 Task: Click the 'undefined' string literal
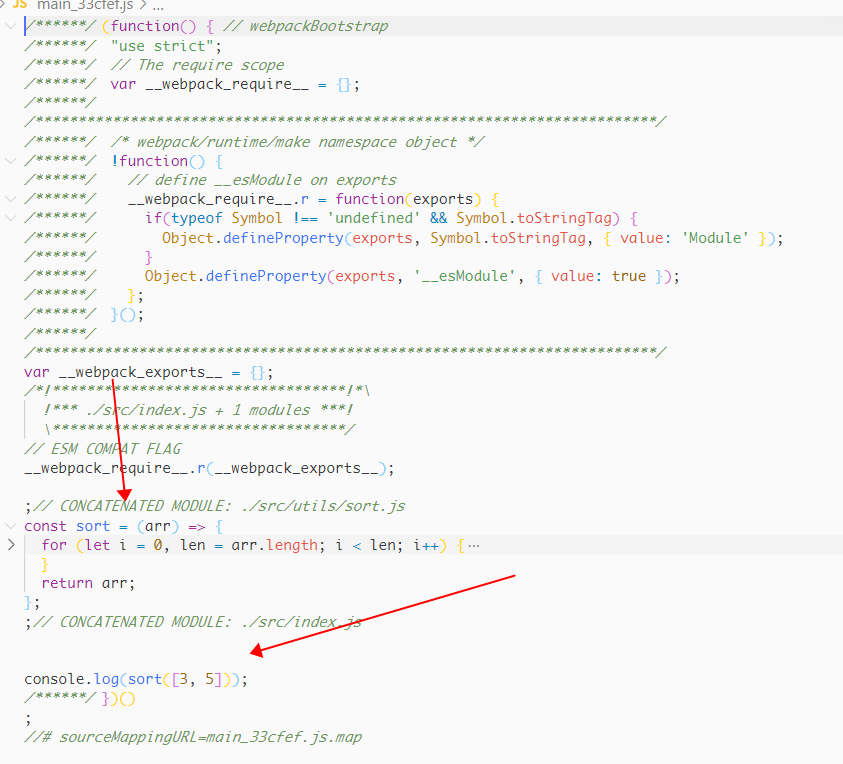tap(374, 218)
